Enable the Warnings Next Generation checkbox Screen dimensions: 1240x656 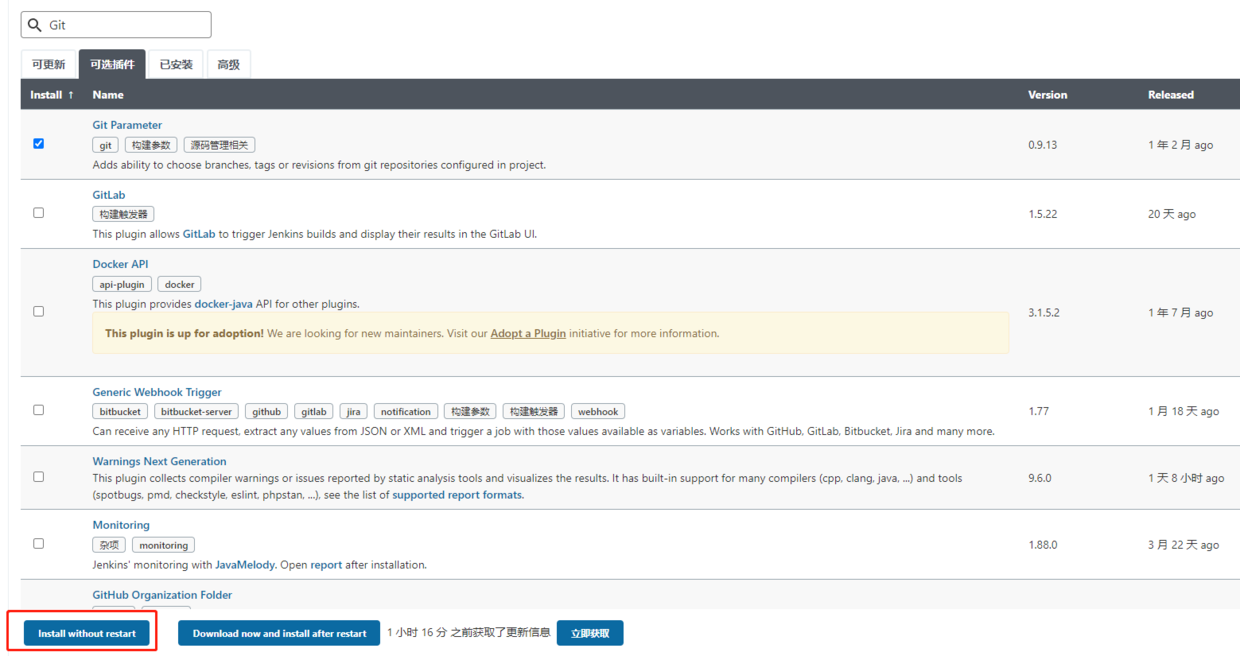click(x=38, y=477)
